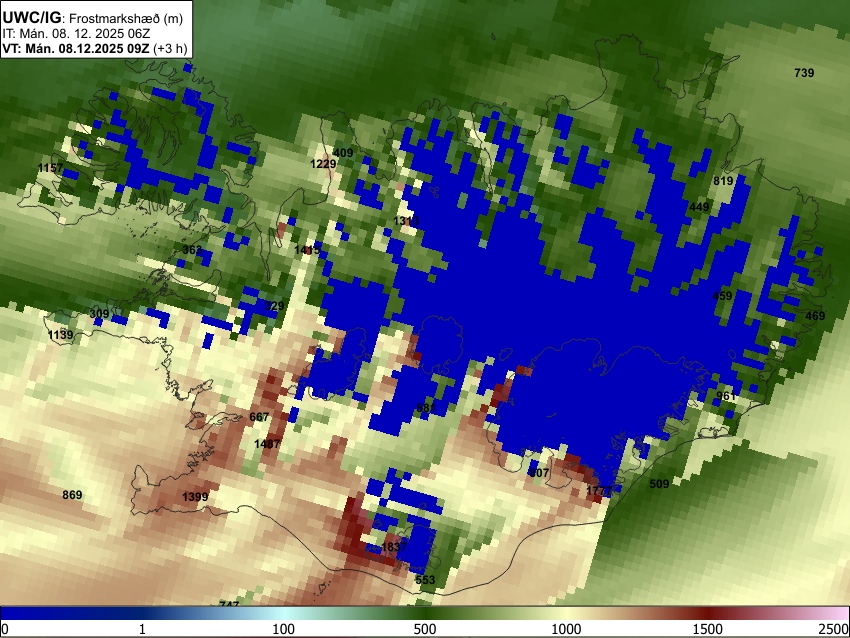Click the 961 value label
Screen dimensions: 850x638
coord(726,396)
